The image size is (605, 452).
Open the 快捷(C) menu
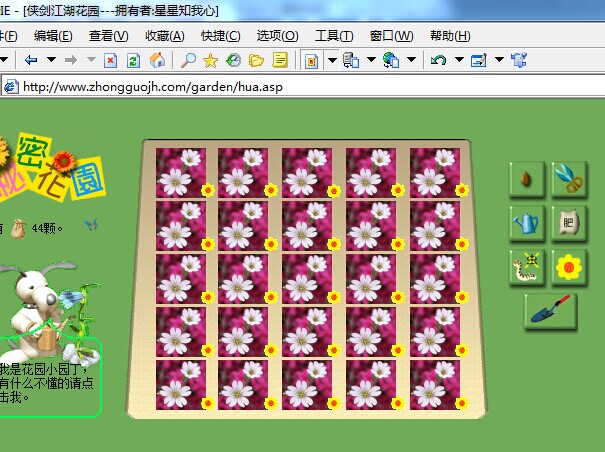pos(221,36)
